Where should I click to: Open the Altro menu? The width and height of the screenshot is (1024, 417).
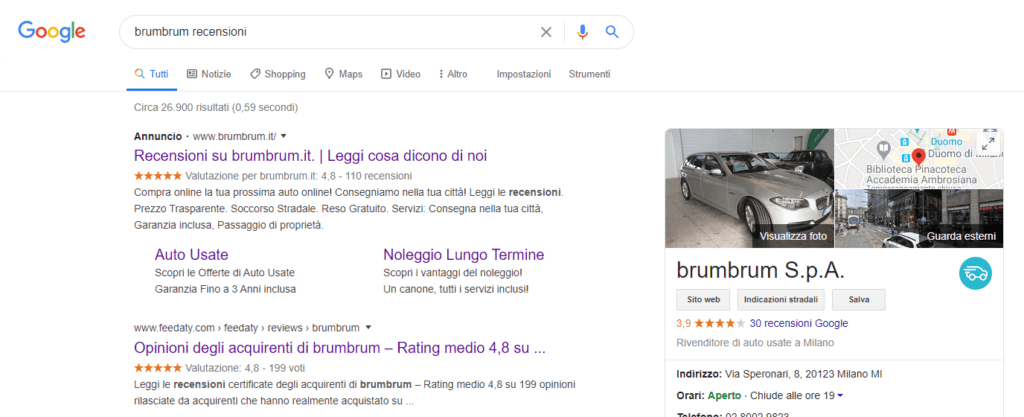tap(453, 74)
